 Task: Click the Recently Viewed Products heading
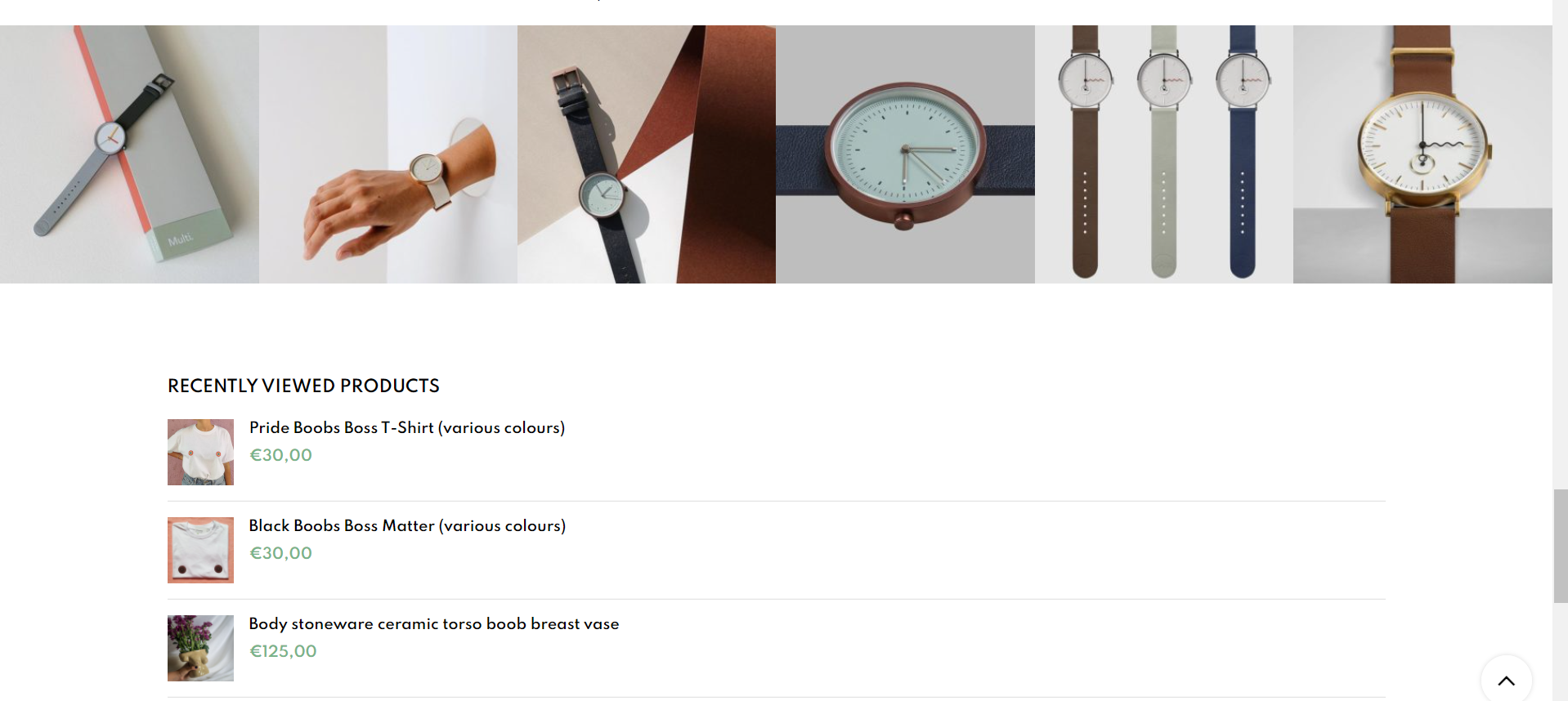click(x=303, y=386)
